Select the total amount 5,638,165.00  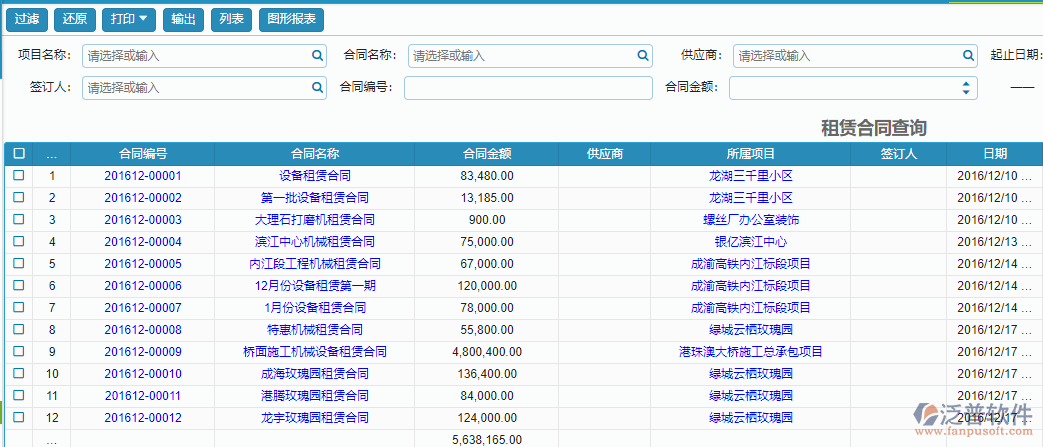[487, 440]
